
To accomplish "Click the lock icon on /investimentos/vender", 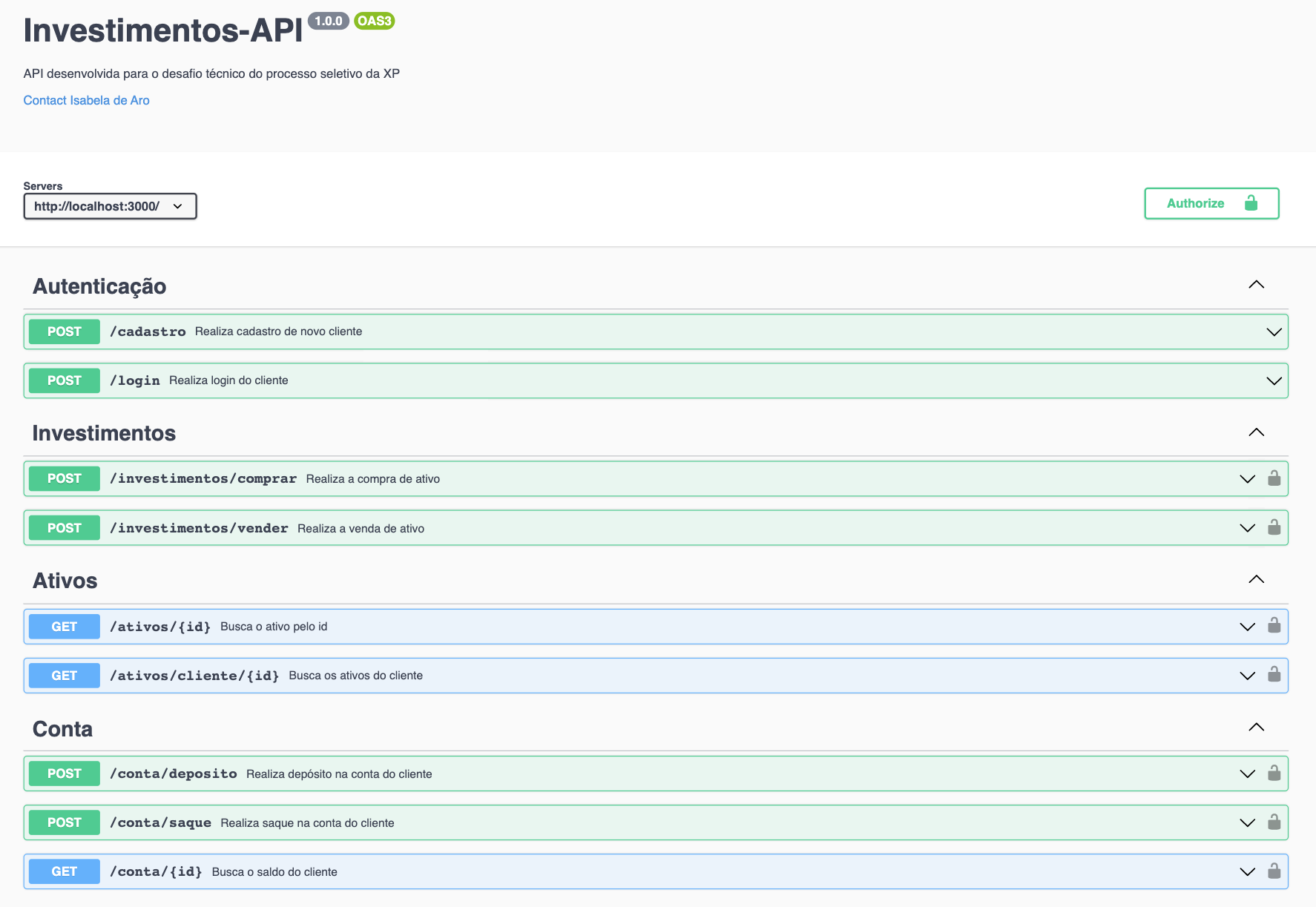I will click(x=1274, y=527).
